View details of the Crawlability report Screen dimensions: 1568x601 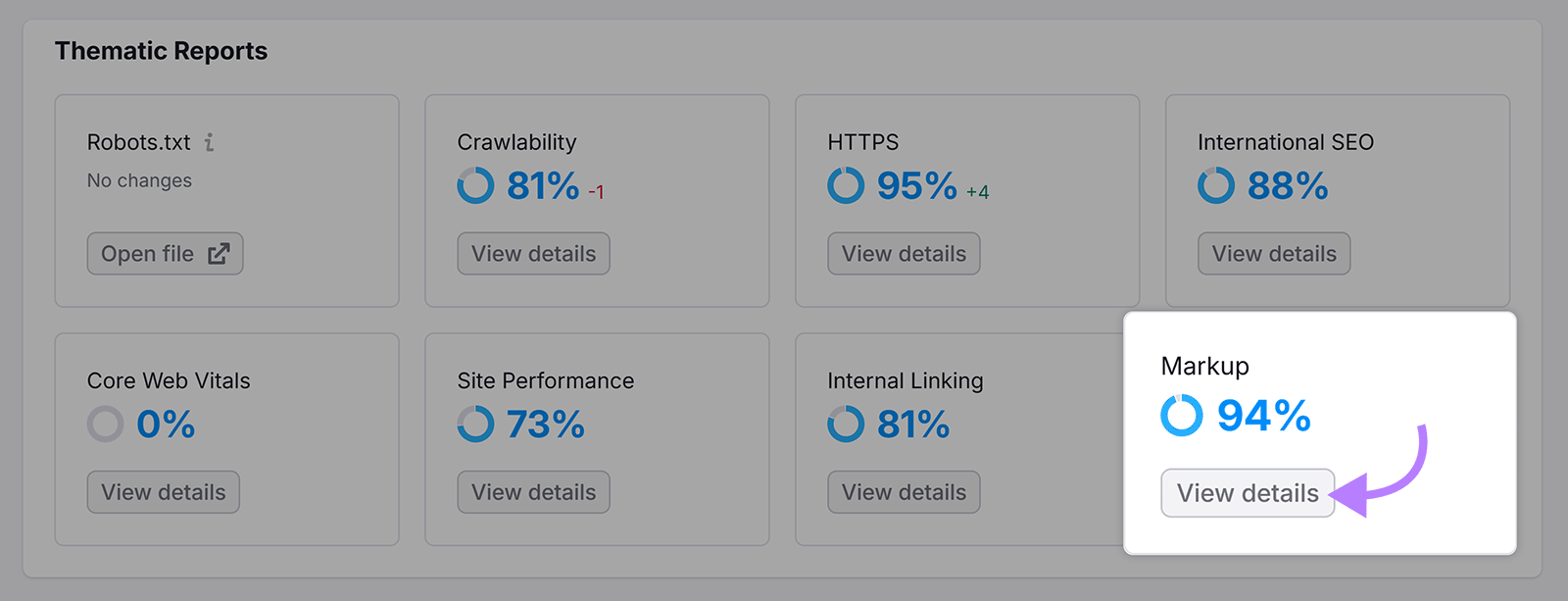coord(533,253)
